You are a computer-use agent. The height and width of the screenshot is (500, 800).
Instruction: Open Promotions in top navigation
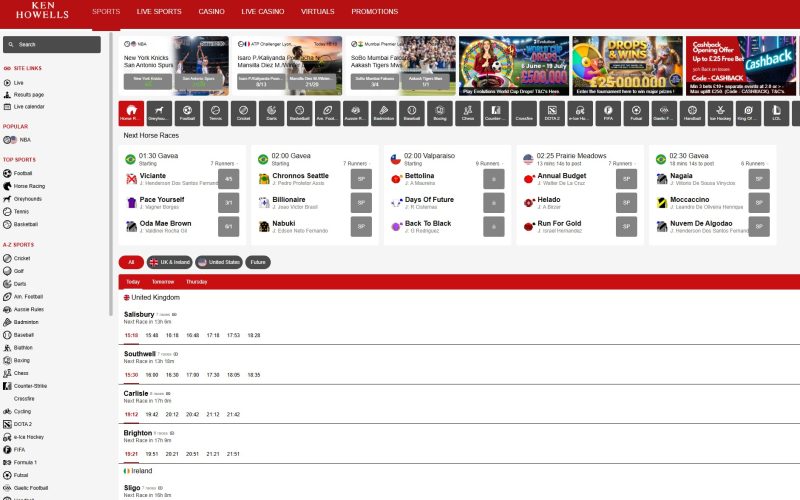point(374,11)
